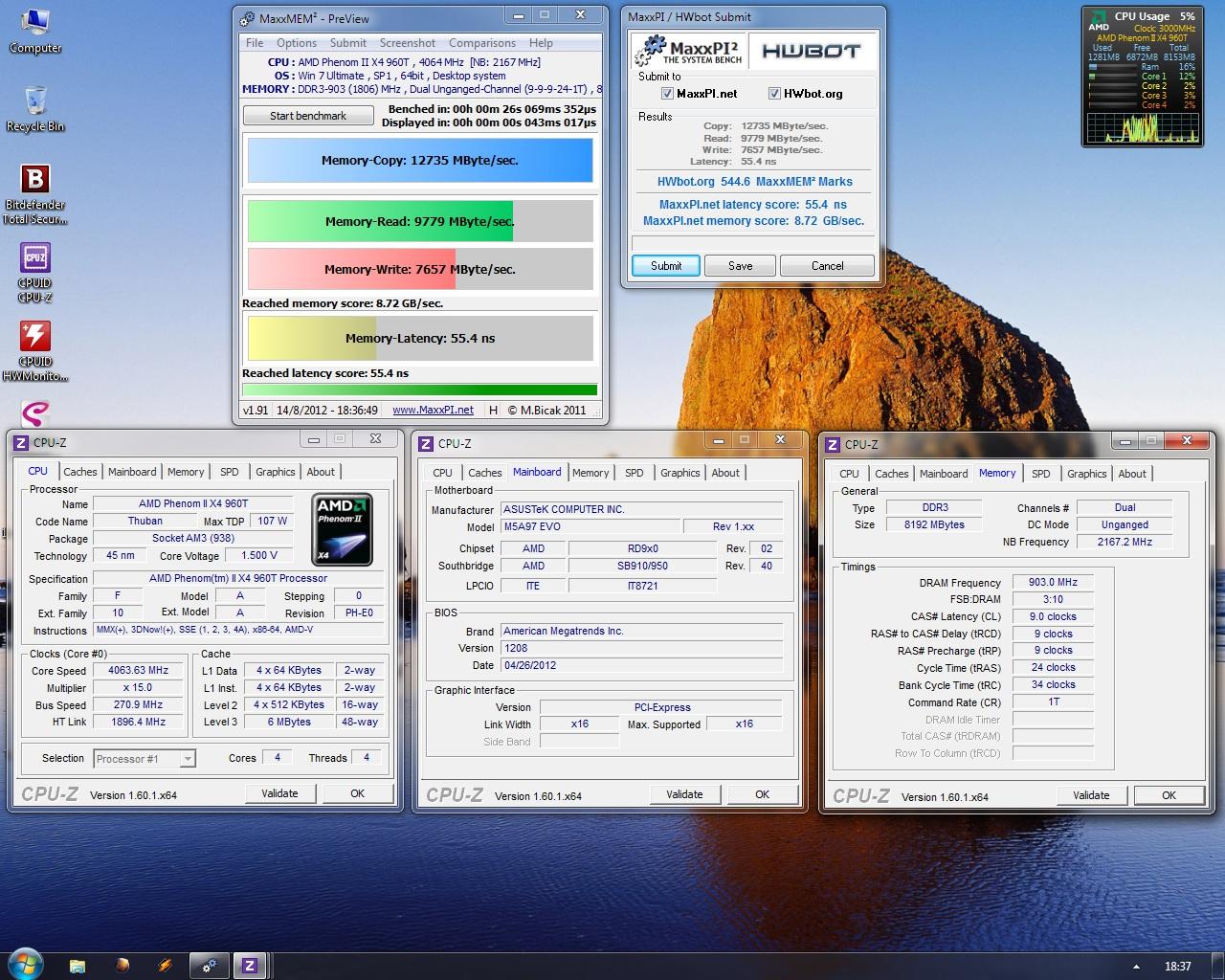1225x980 pixels.
Task: Click Save in HWbot Submit dialog
Action: click(740, 266)
